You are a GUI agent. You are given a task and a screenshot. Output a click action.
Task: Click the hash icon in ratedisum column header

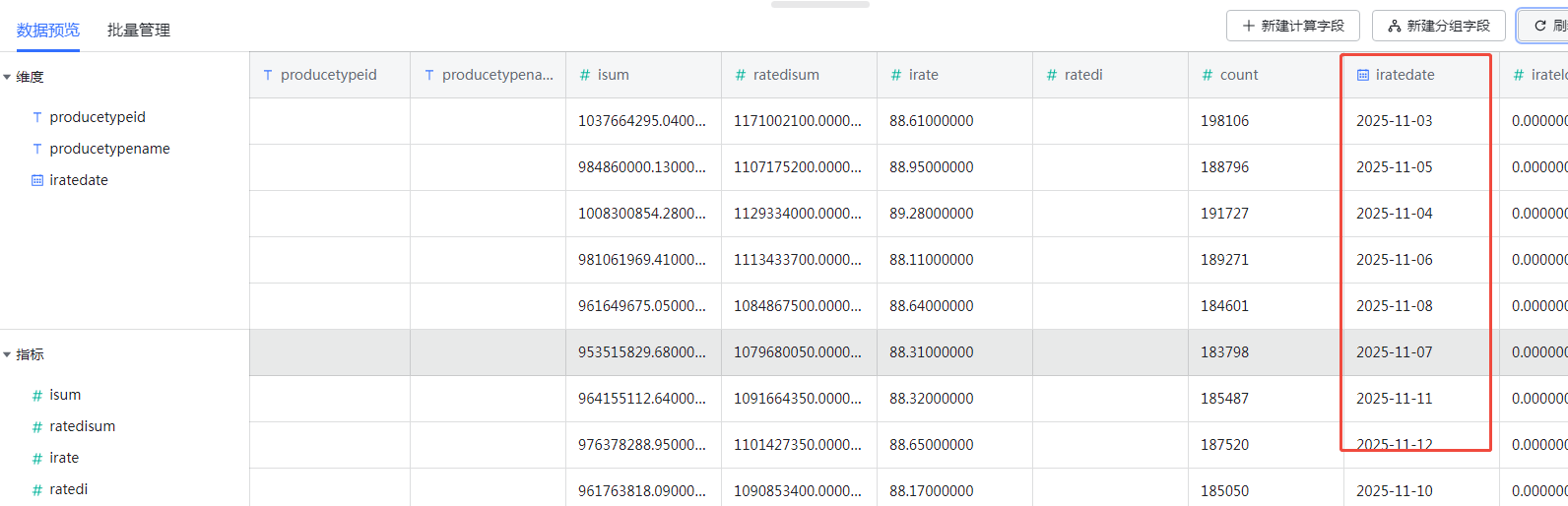tap(741, 75)
